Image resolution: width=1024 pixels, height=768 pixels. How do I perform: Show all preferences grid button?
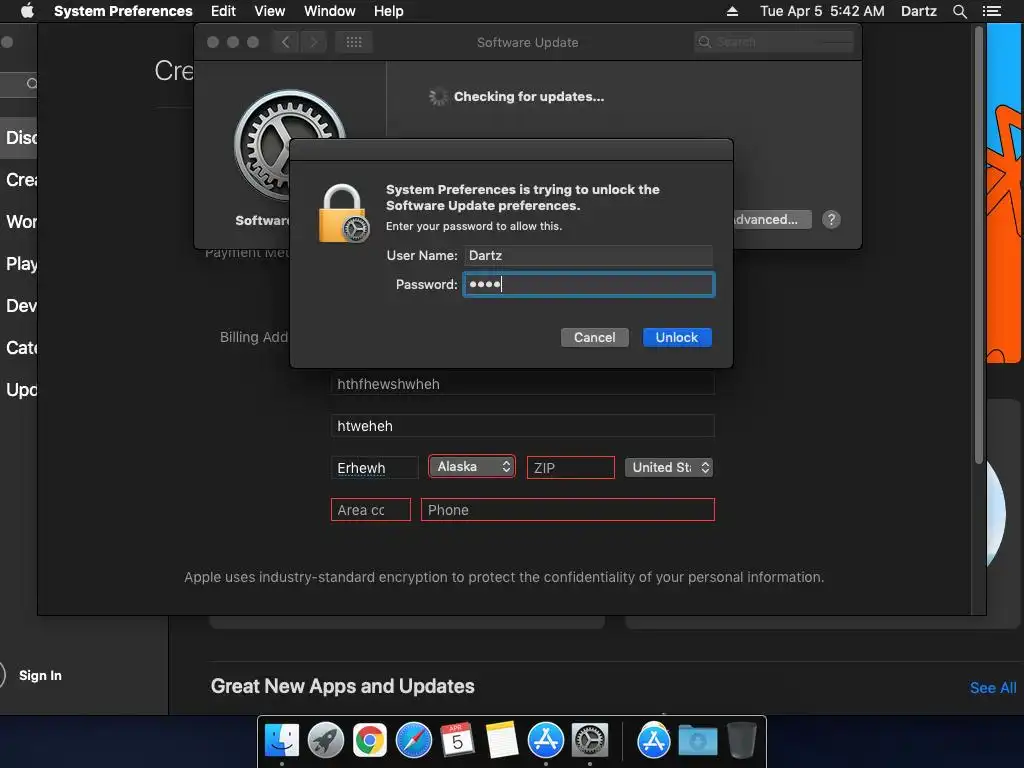354,42
